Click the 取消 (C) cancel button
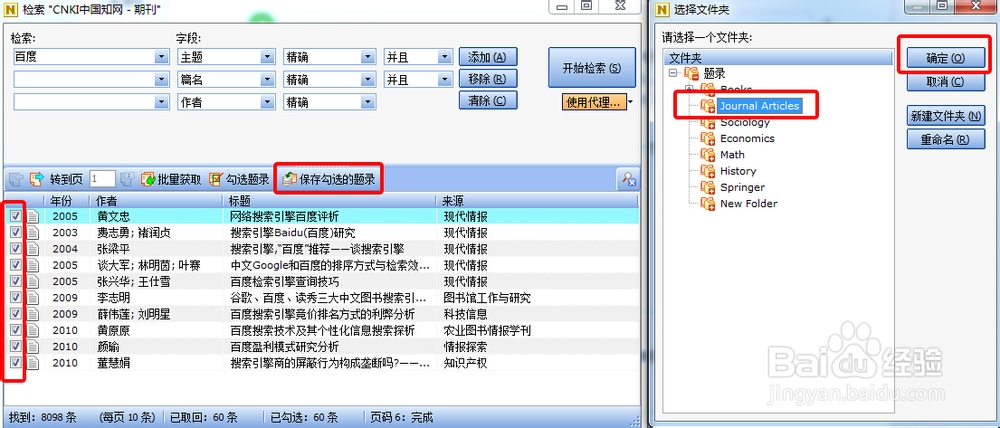The image size is (1000, 428). click(x=945, y=82)
